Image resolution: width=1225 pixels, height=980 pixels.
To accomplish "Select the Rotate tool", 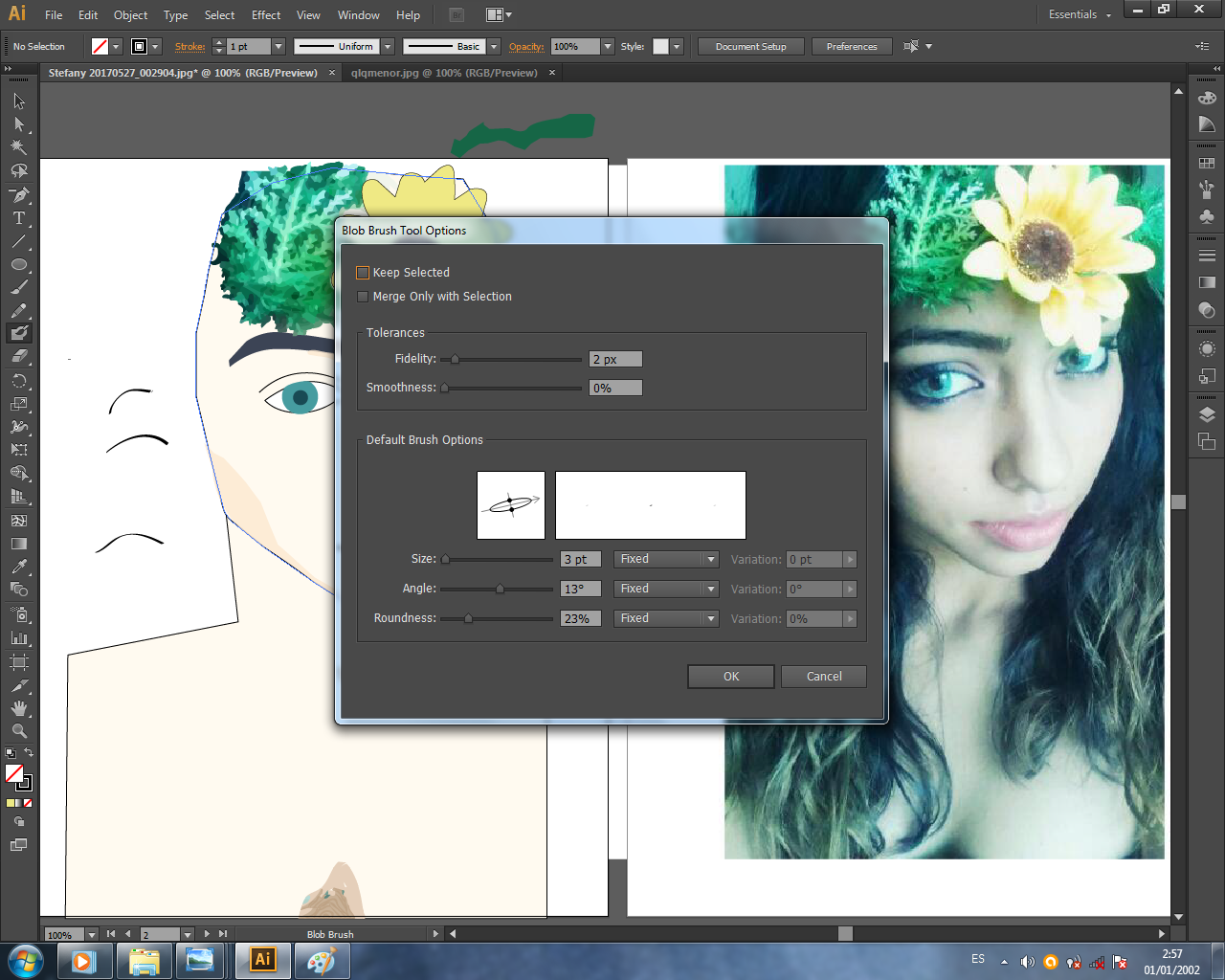I will pos(19,381).
